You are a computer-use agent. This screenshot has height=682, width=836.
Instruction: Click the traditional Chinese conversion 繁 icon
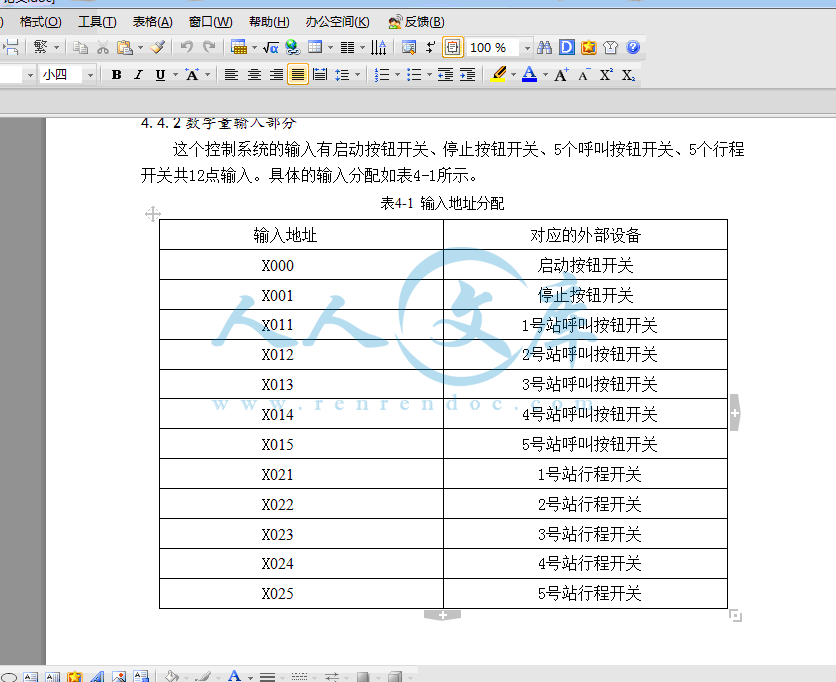(41, 47)
